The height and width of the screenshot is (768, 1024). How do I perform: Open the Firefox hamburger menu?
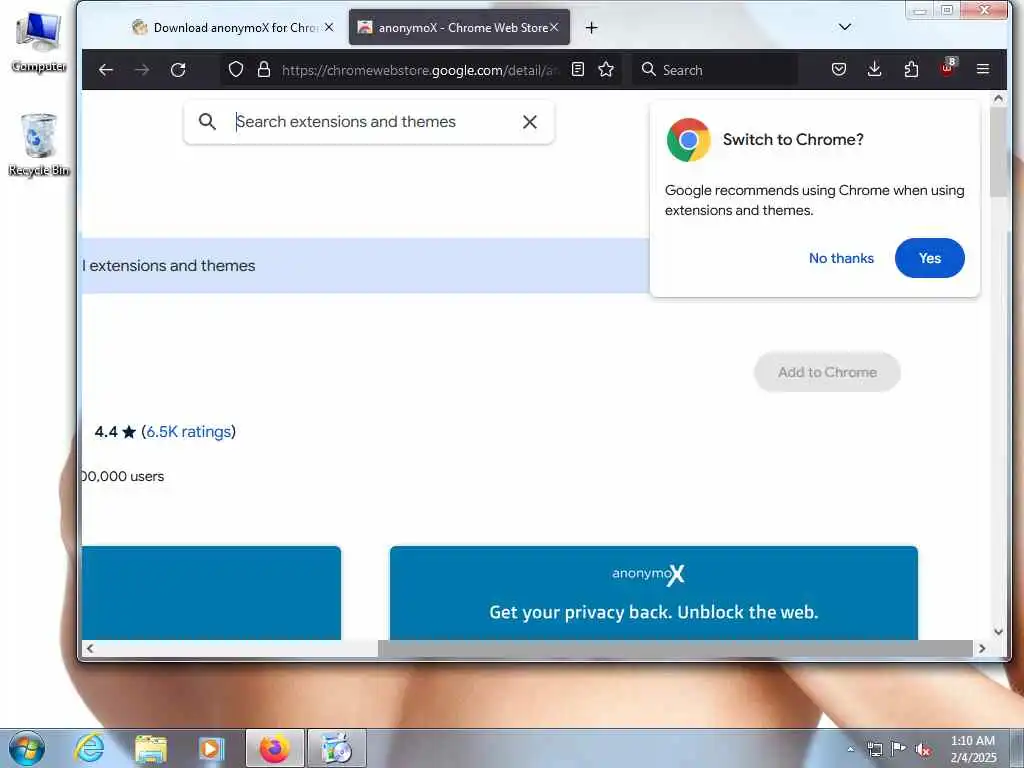[x=983, y=69]
